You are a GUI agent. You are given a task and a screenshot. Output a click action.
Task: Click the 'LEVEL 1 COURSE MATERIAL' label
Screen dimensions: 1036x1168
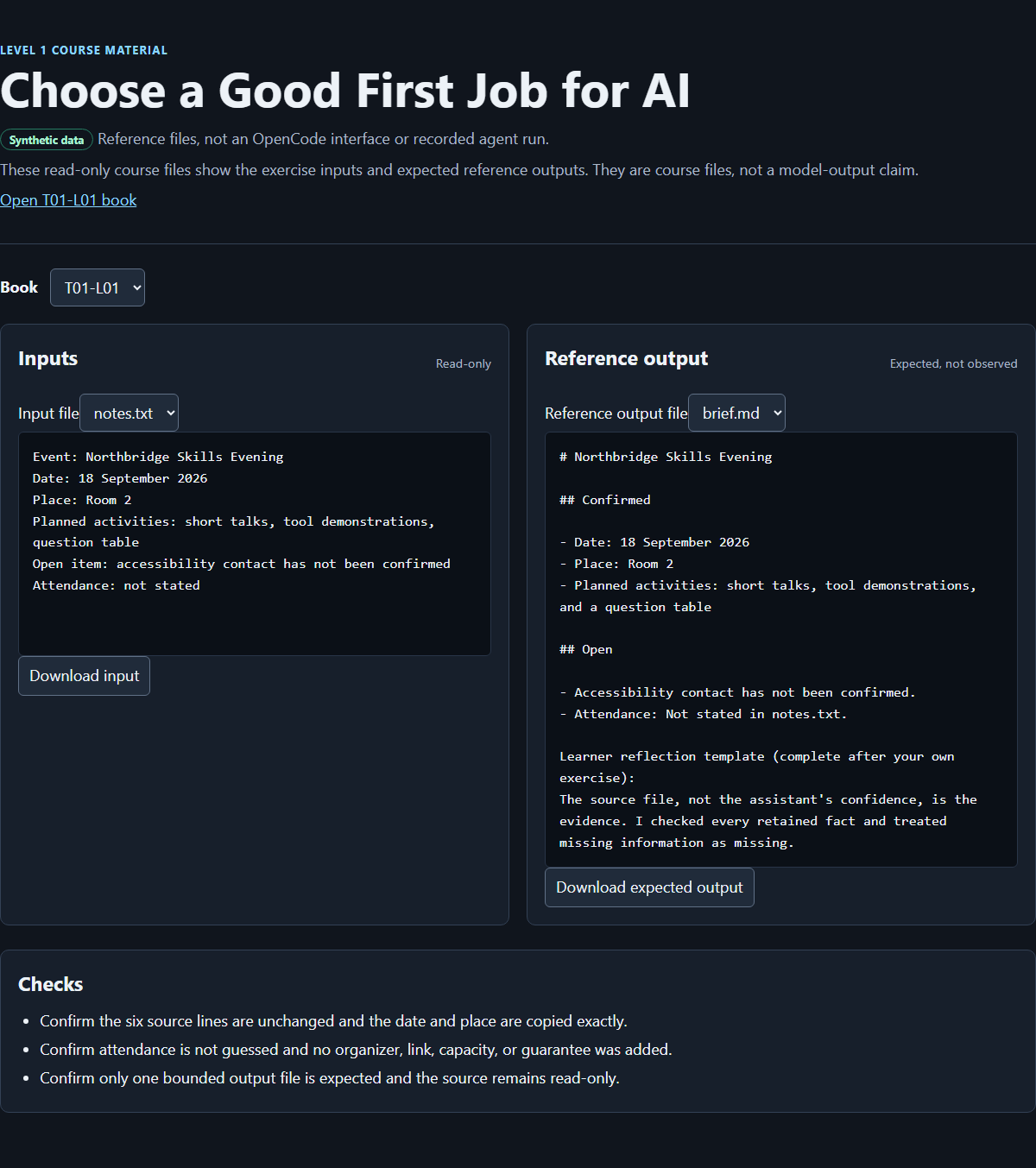pyautogui.click(x=84, y=50)
